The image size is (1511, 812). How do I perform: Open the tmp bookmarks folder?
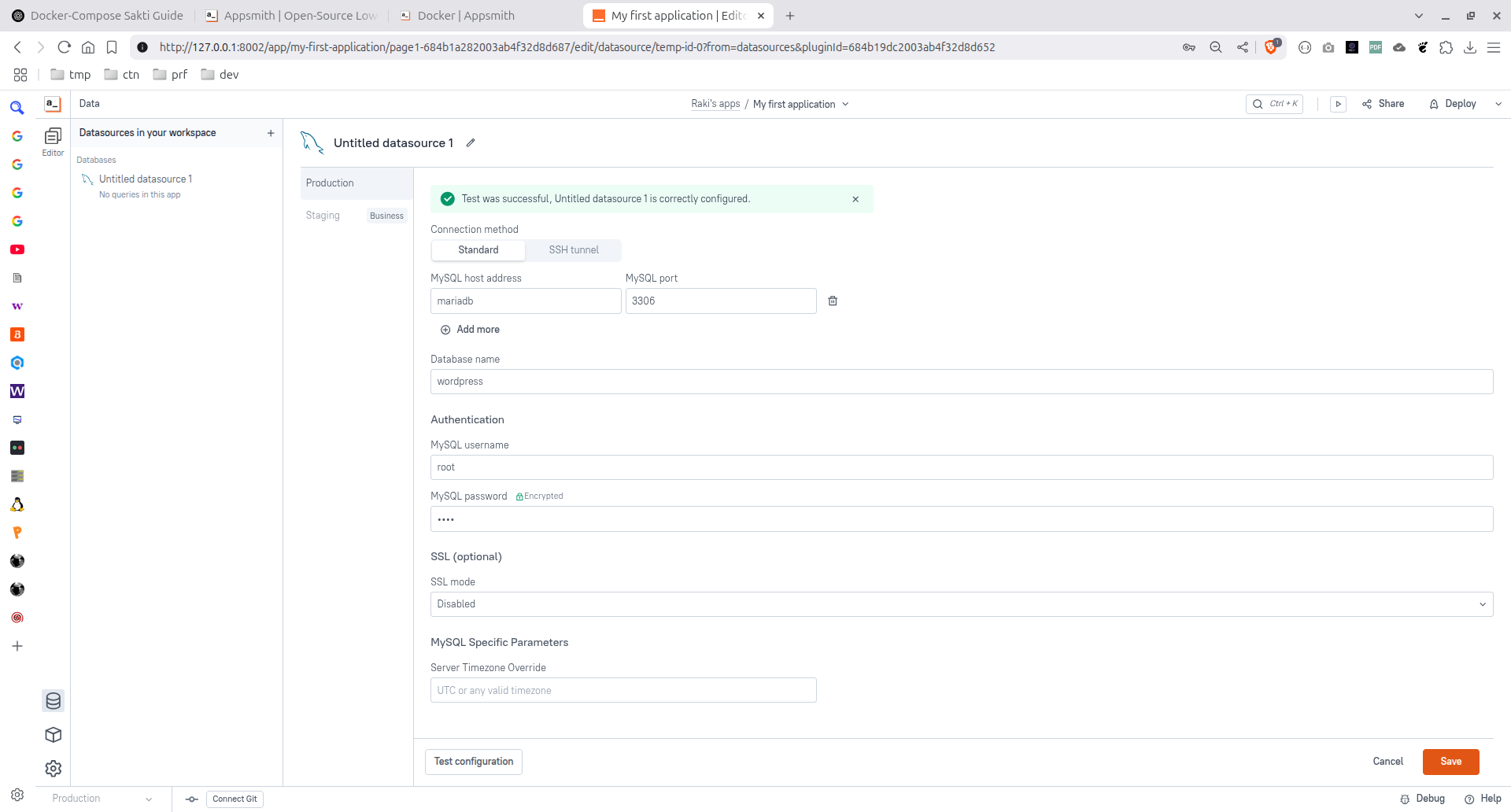[x=71, y=75]
